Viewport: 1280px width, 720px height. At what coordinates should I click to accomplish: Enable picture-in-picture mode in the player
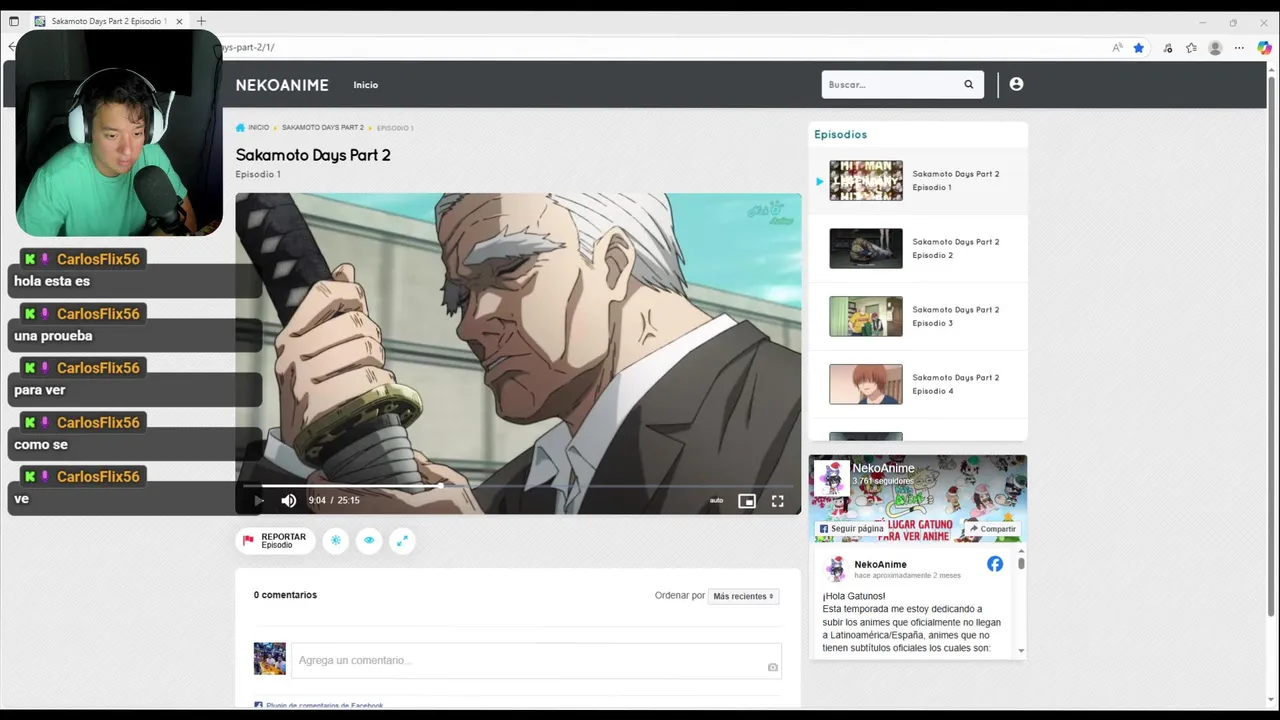(747, 501)
